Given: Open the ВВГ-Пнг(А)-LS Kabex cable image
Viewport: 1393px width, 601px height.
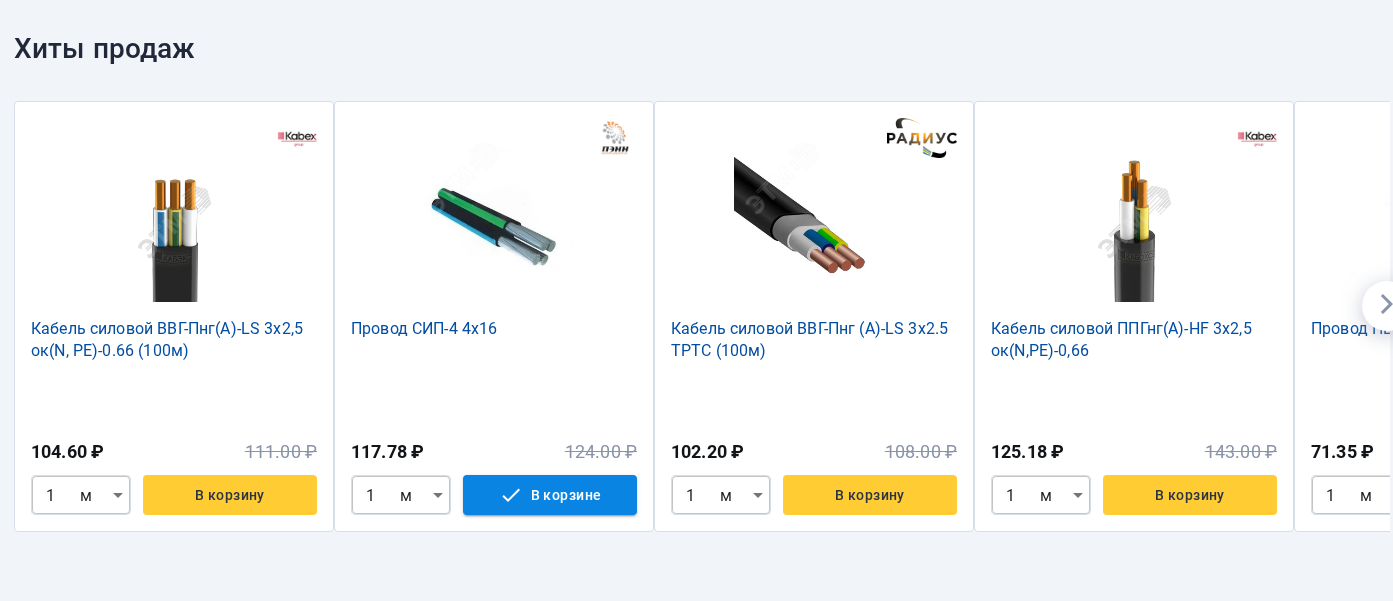Looking at the screenshot, I should 174,239.
